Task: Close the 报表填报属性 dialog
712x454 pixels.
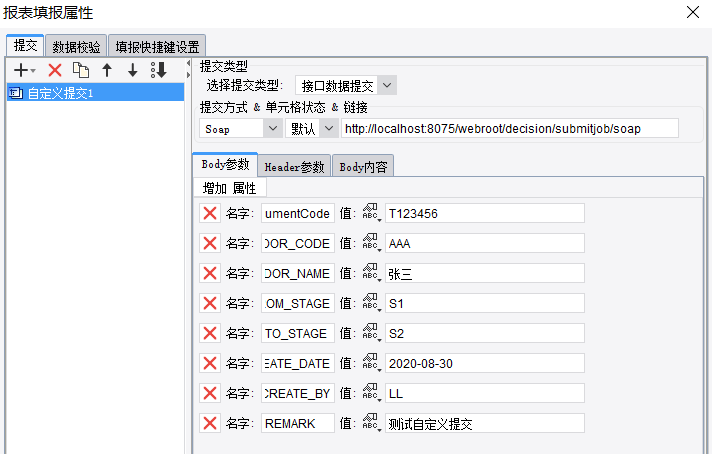Action: pyautogui.click(x=693, y=12)
